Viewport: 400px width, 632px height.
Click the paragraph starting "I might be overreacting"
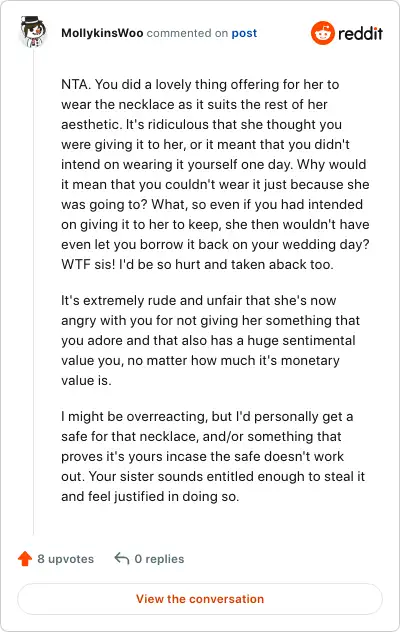[213, 456]
